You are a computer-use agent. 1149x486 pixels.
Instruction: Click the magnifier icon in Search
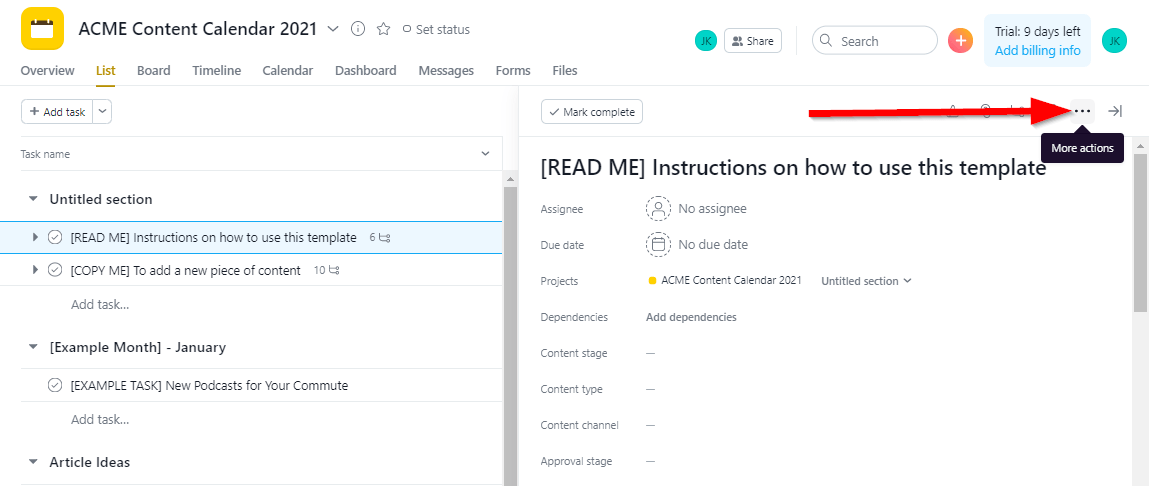[826, 41]
